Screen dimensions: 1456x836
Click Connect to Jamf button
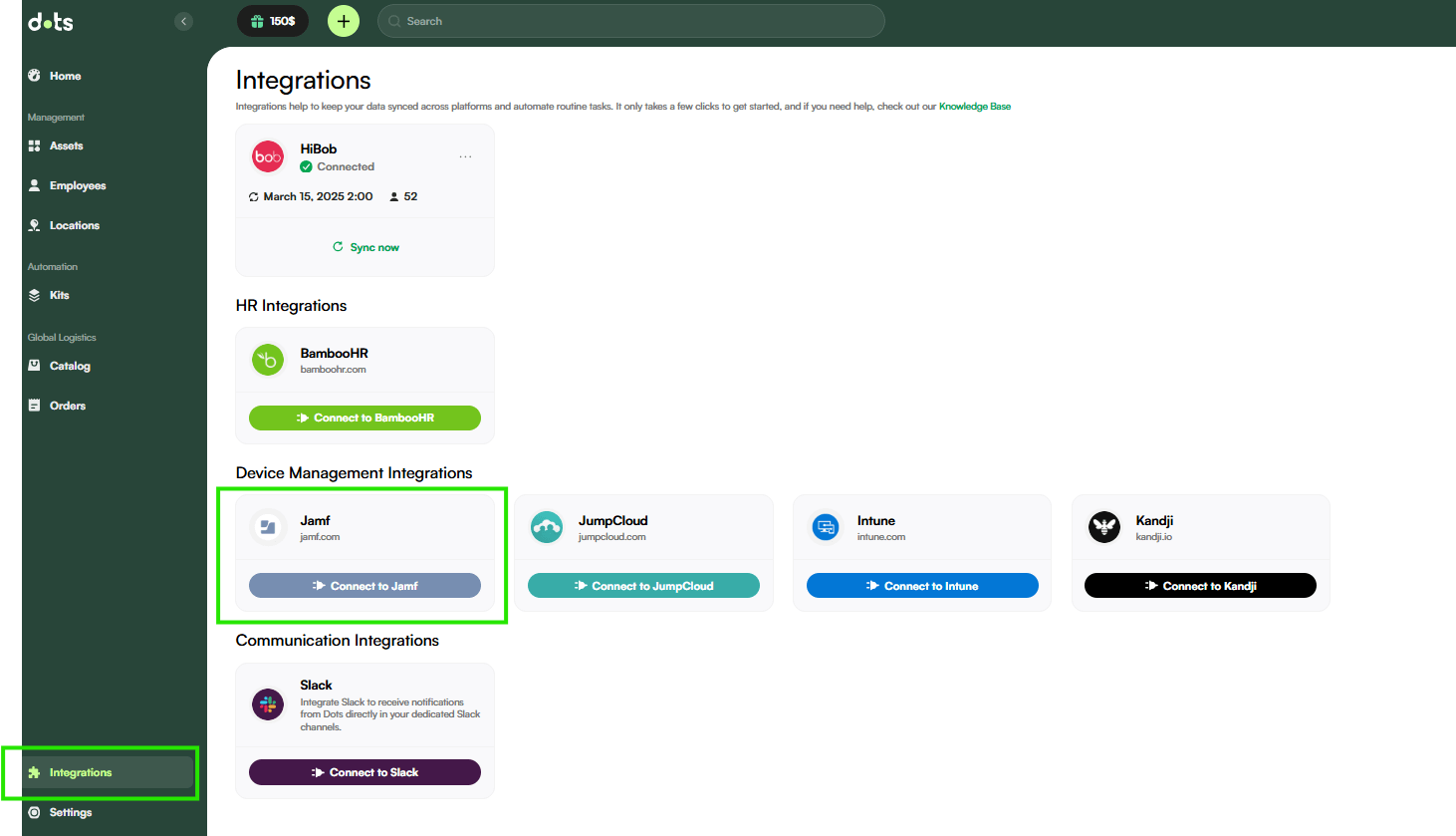click(364, 586)
